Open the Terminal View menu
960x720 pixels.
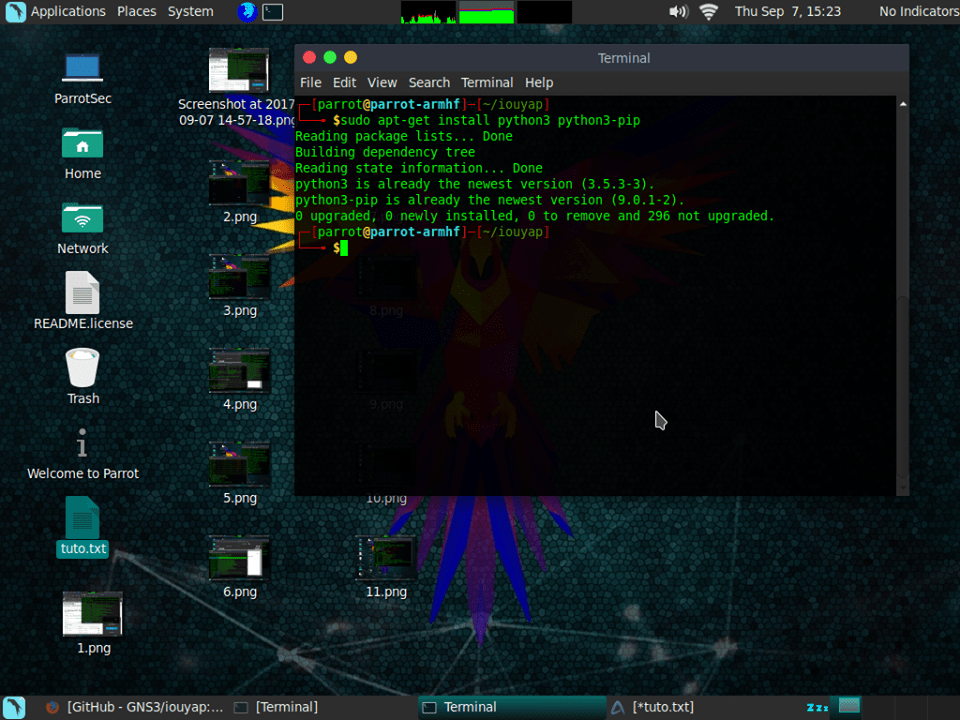[x=382, y=83]
